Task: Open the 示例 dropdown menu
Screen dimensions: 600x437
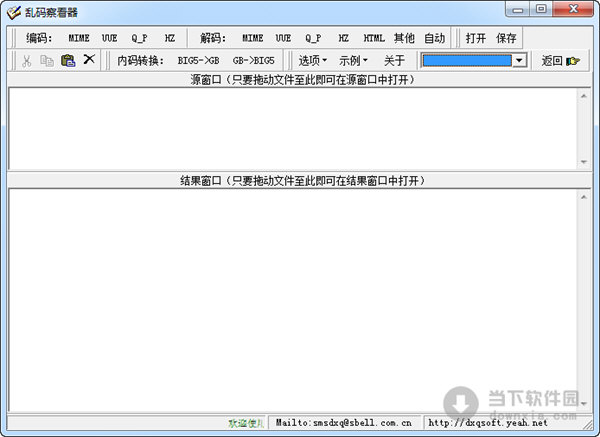Action: tap(353, 60)
